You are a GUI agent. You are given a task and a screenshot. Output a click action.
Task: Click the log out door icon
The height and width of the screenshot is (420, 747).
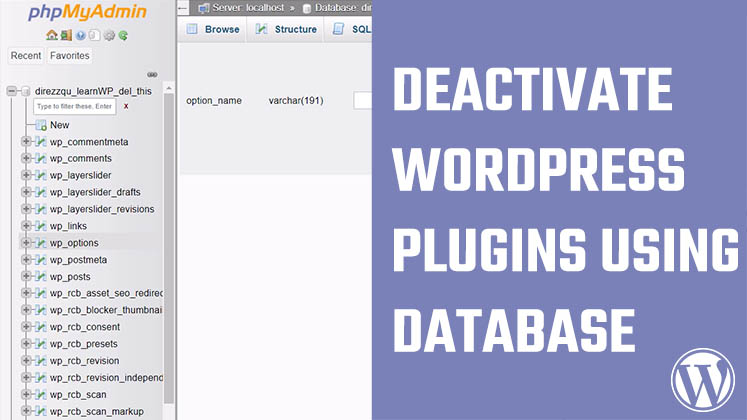click(x=66, y=35)
